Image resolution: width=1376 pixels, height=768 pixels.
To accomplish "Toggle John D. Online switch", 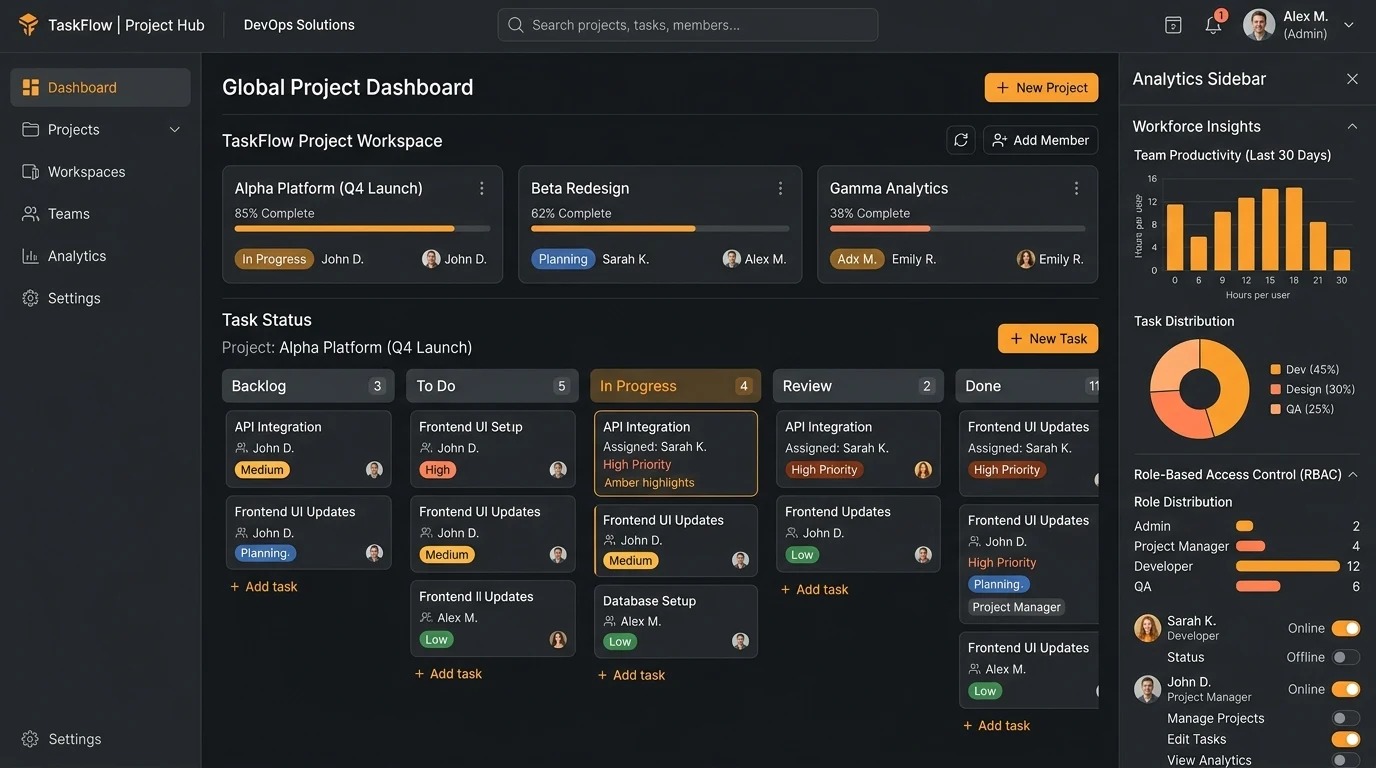I will click(x=1346, y=689).
